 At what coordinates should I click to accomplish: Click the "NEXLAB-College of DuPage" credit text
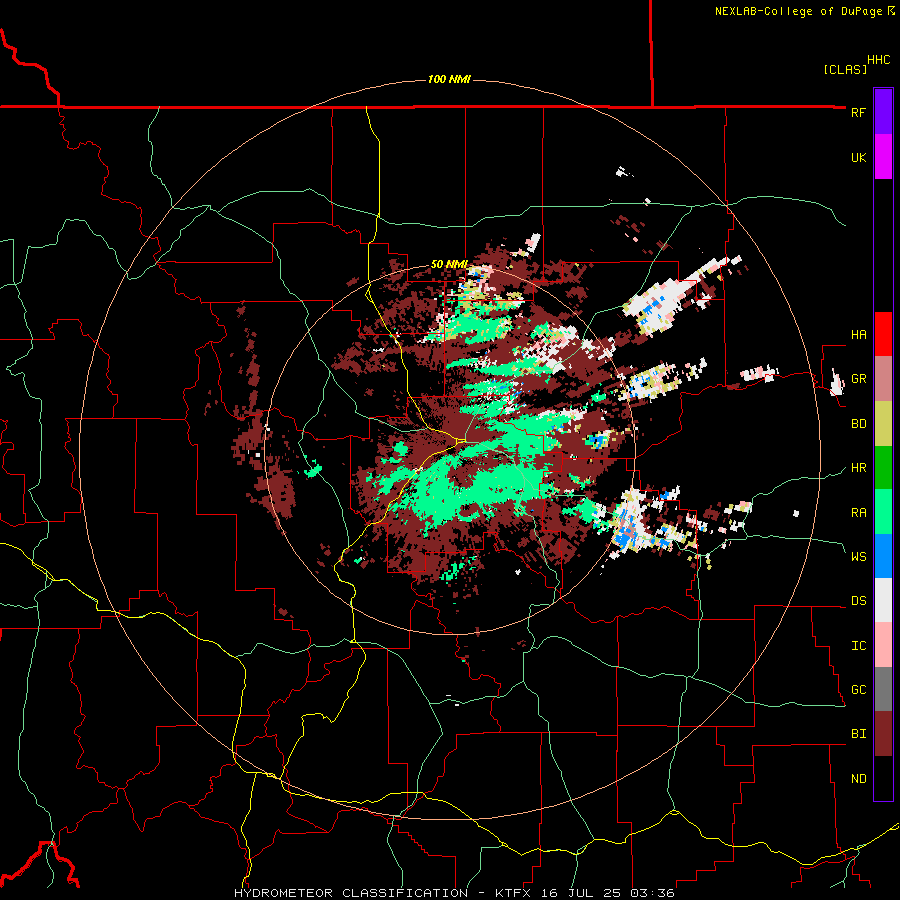tap(798, 11)
